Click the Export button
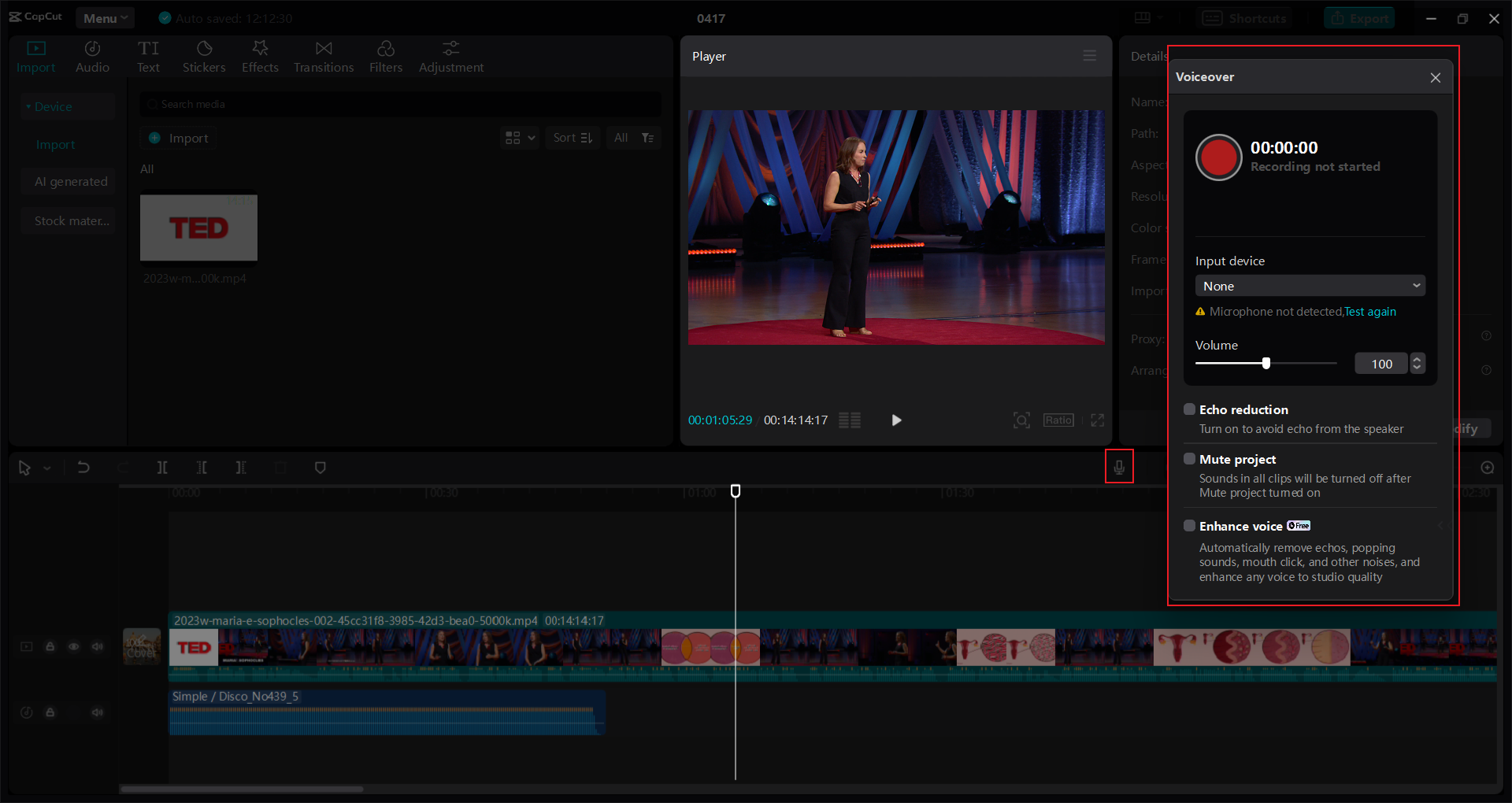 coord(1359,17)
